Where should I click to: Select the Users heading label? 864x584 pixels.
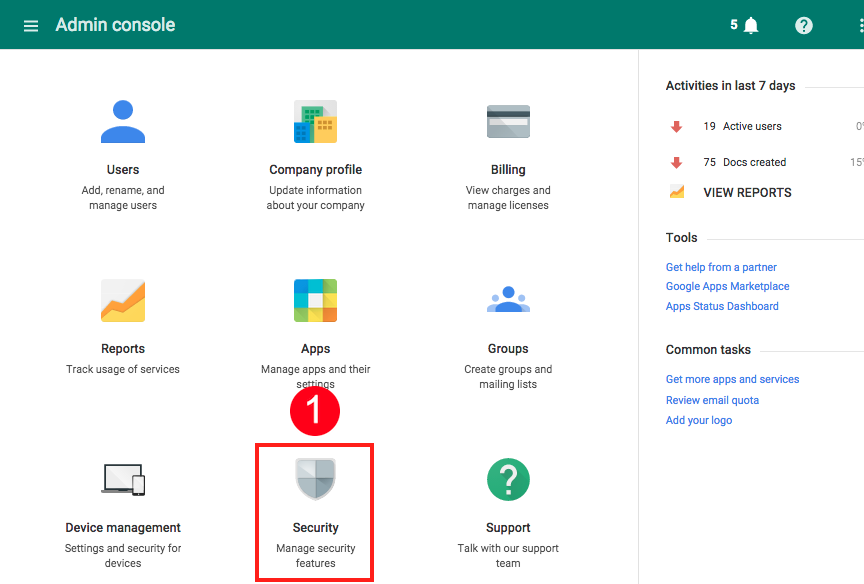pyautogui.click(x=123, y=170)
